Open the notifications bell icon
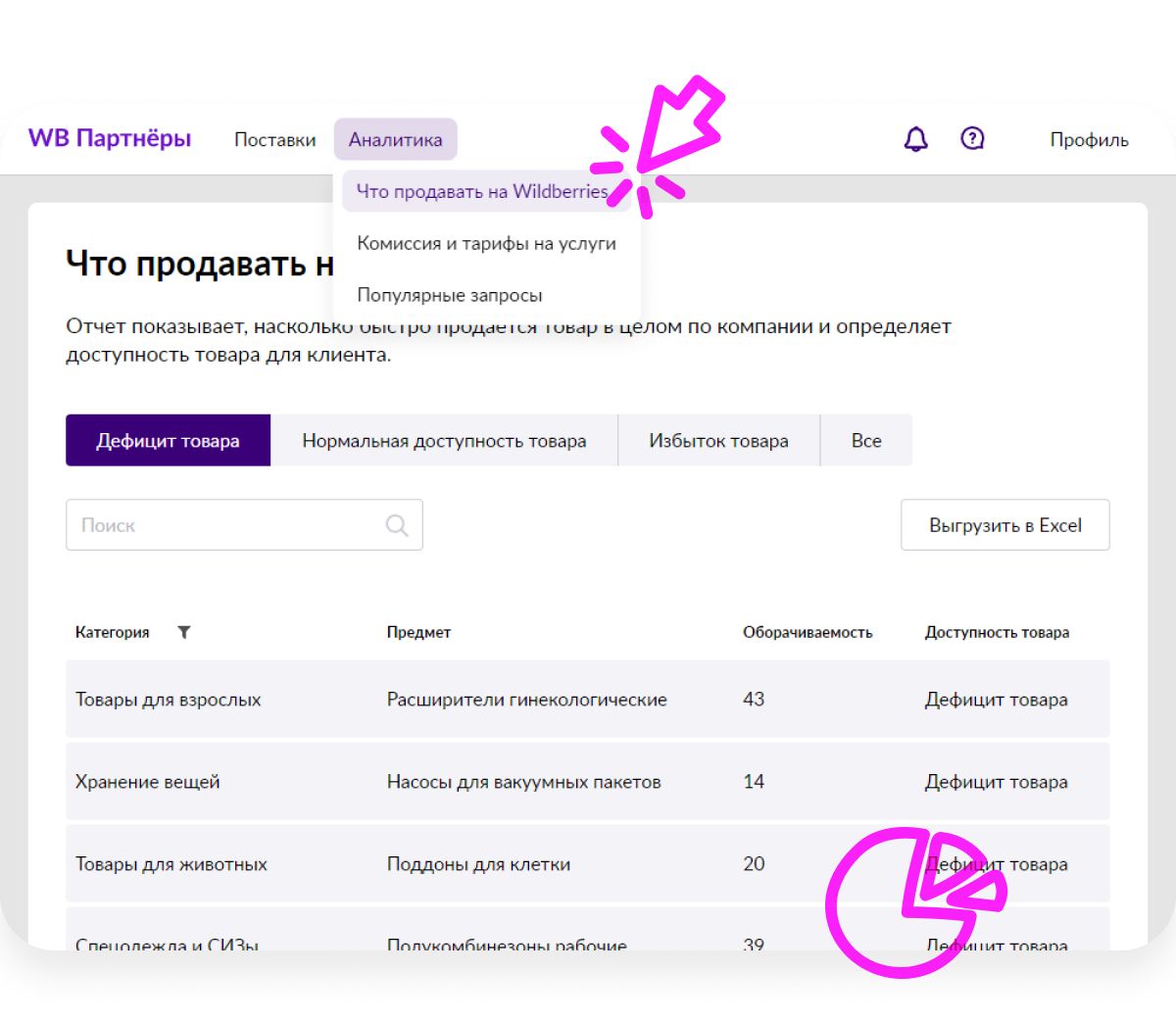 (x=915, y=139)
